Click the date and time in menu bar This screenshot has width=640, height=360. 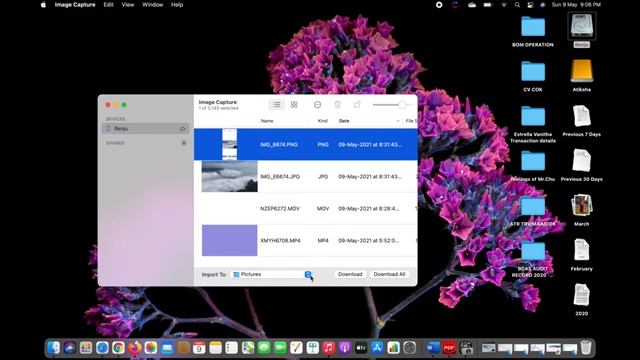pyautogui.click(x=576, y=5)
